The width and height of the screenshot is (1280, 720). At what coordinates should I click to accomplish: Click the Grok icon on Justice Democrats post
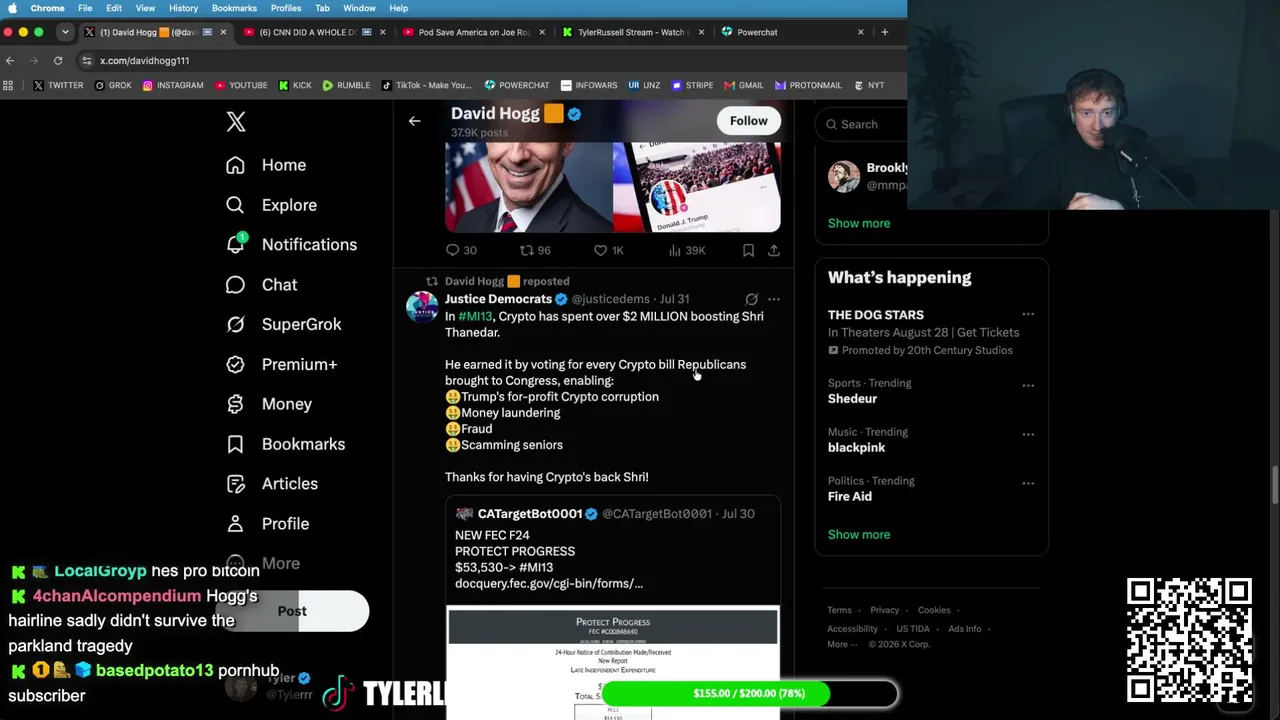[x=751, y=299]
